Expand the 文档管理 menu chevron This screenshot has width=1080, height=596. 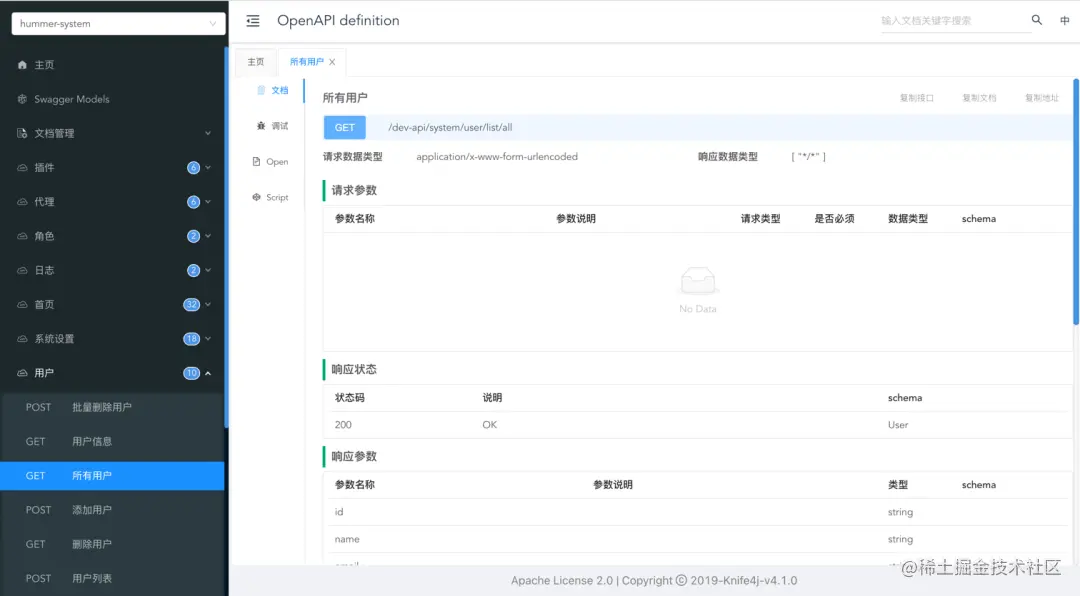[x=208, y=133]
